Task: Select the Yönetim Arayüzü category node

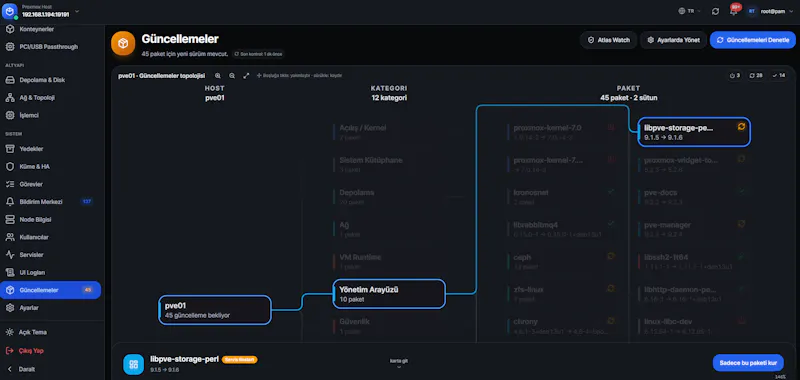Action: point(389,294)
